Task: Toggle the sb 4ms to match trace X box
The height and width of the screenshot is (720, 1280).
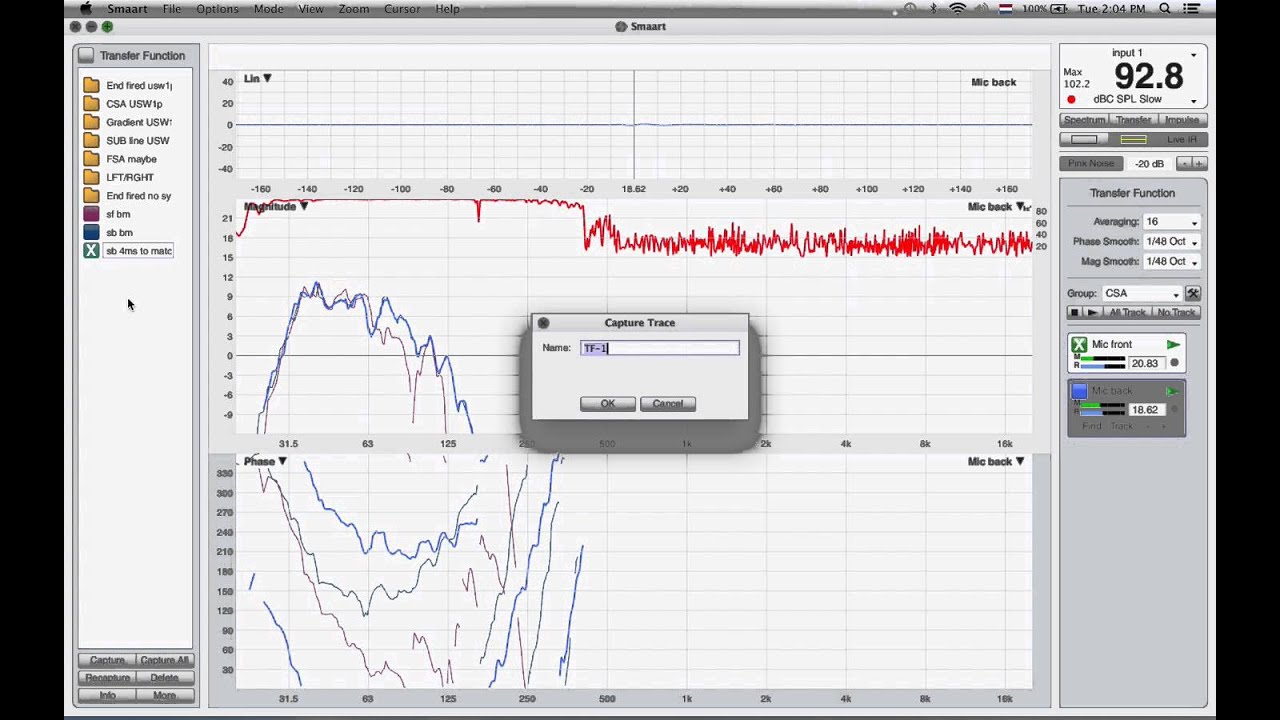Action: click(91, 250)
